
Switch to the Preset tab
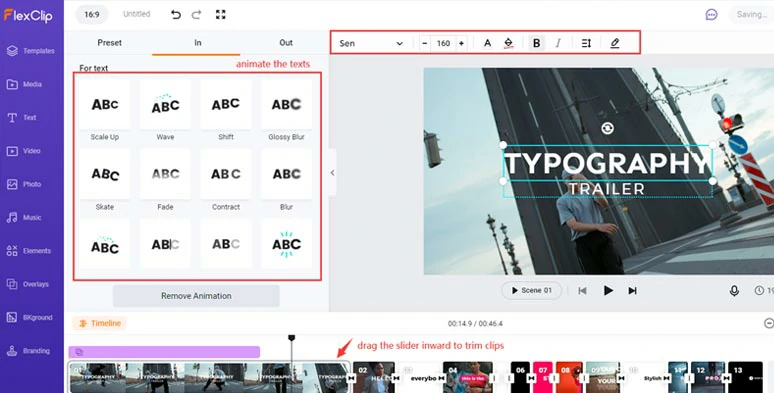click(x=110, y=43)
